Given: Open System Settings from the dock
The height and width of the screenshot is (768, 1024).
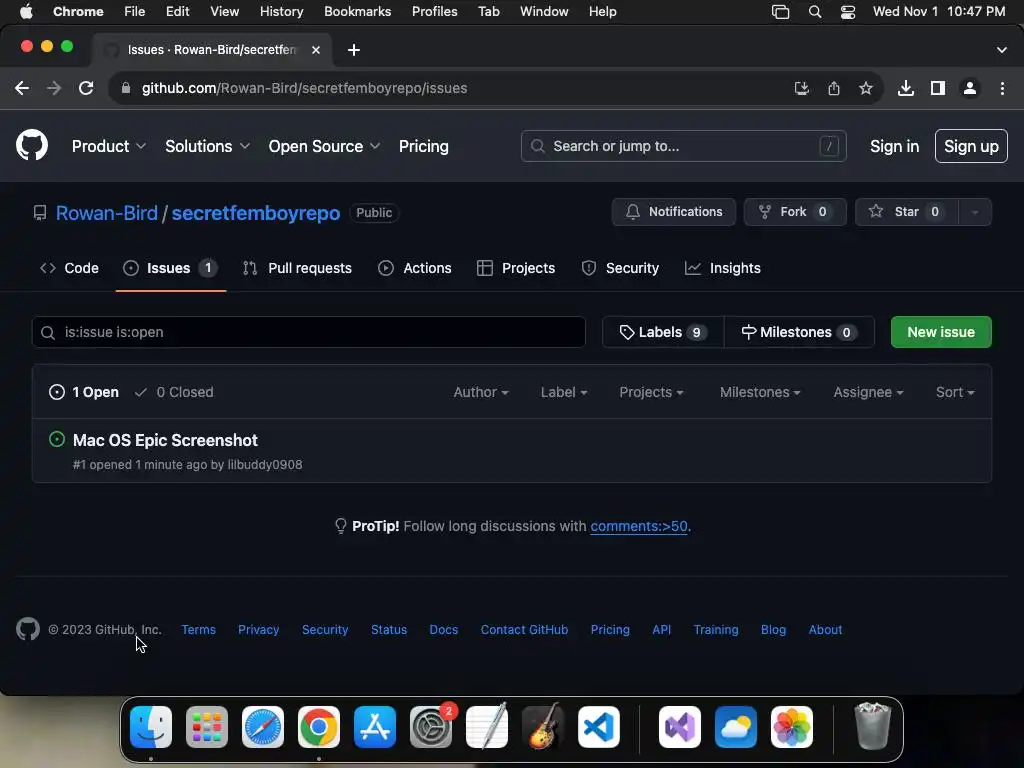Looking at the screenshot, I should [431, 727].
